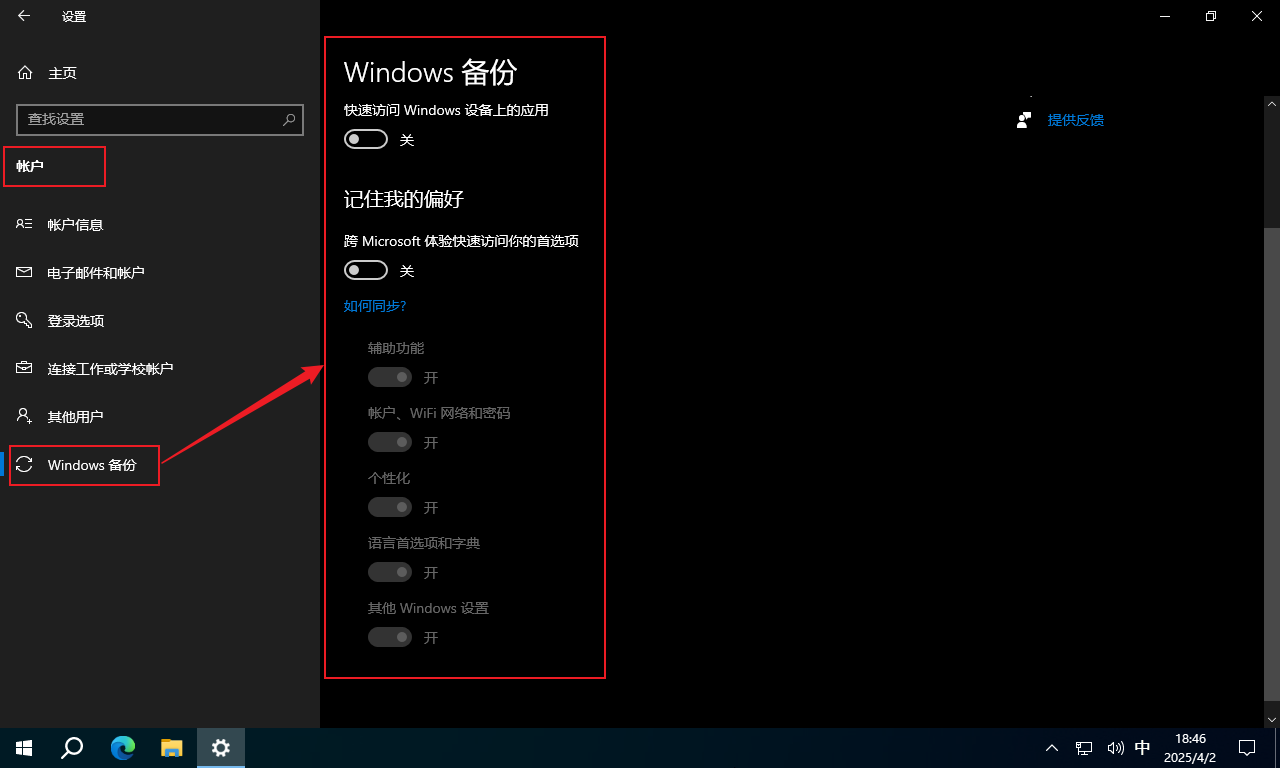Click the scrollbar down arrow
Viewport: 1280px width, 768px height.
tap(1271, 719)
